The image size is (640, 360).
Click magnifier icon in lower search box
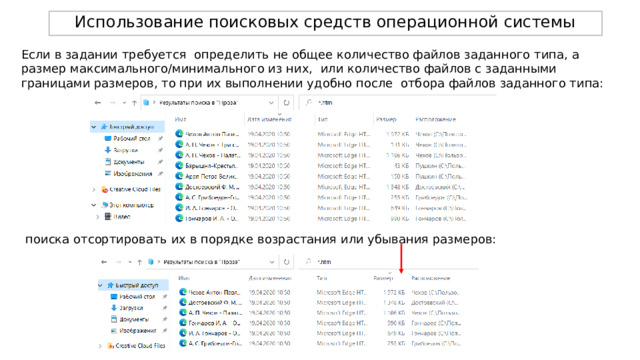pyautogui.click(x=309, y=261)
